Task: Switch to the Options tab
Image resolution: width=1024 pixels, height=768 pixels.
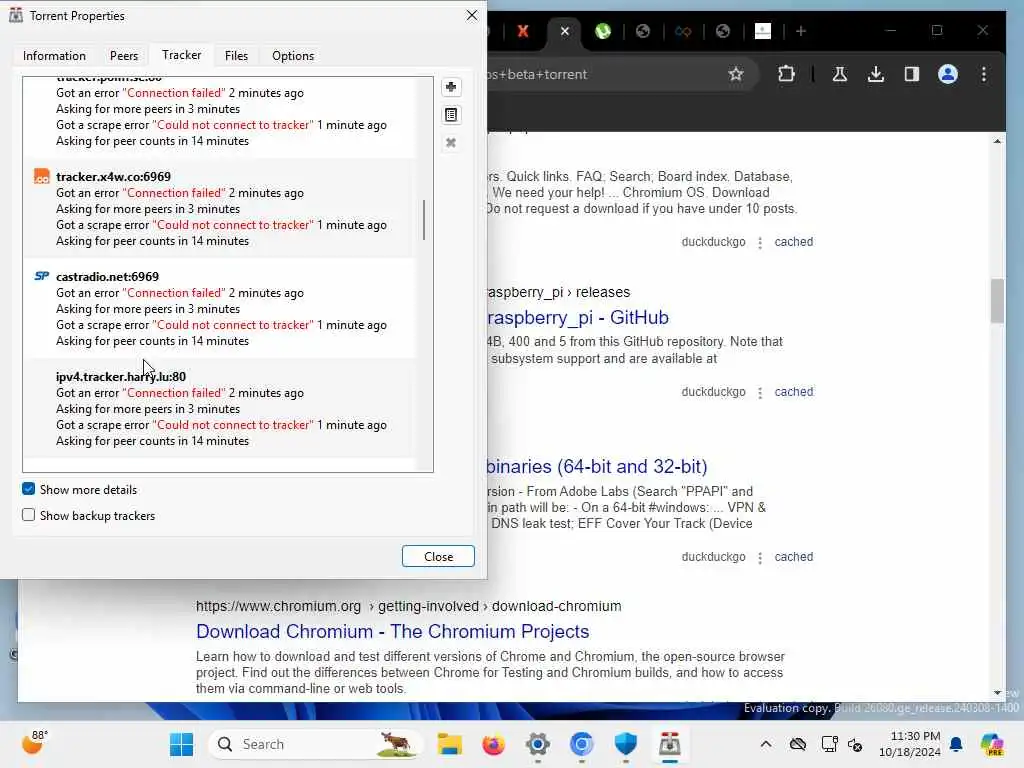Action: (x=293, y=56)
